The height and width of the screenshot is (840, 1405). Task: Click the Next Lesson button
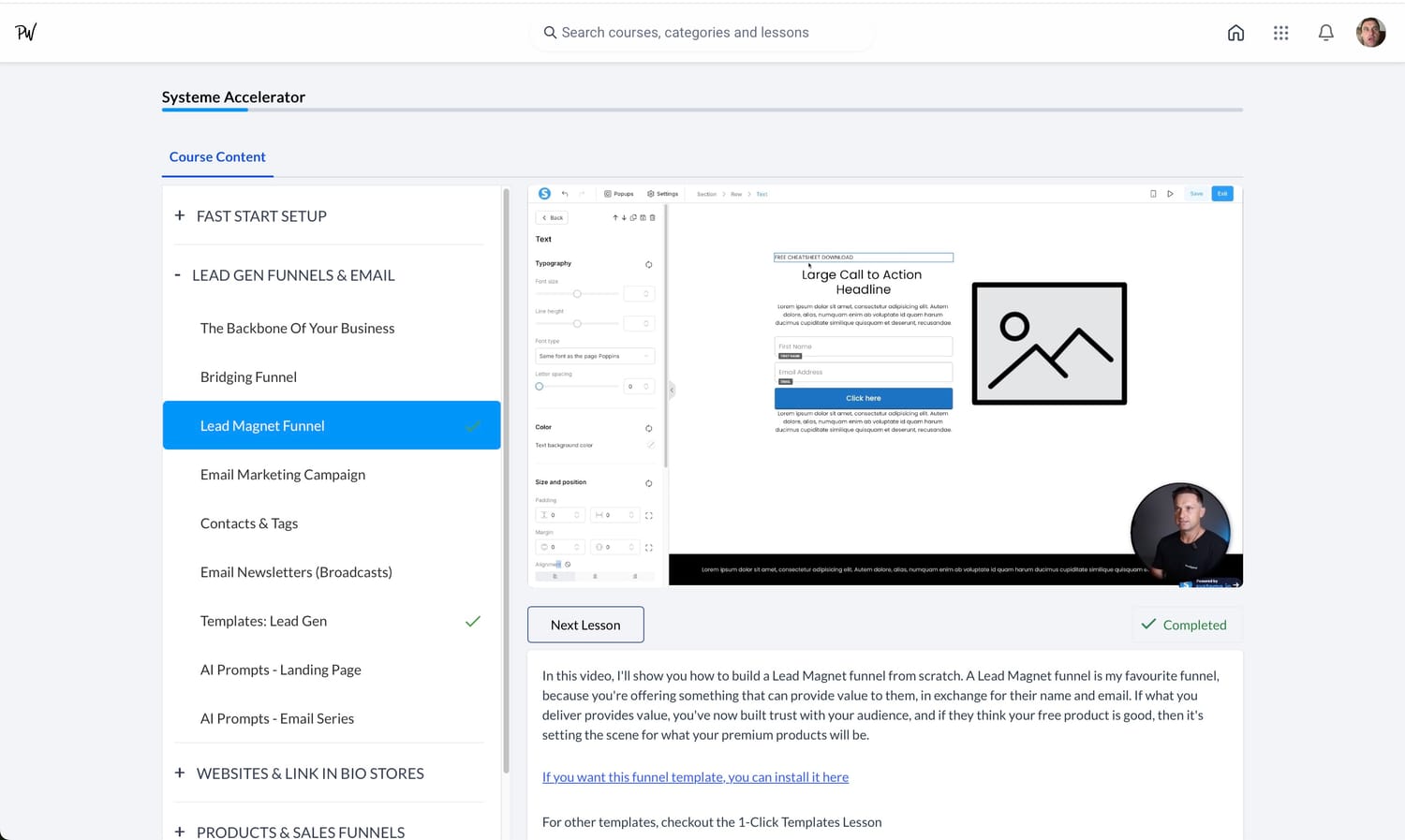[585, 625]
